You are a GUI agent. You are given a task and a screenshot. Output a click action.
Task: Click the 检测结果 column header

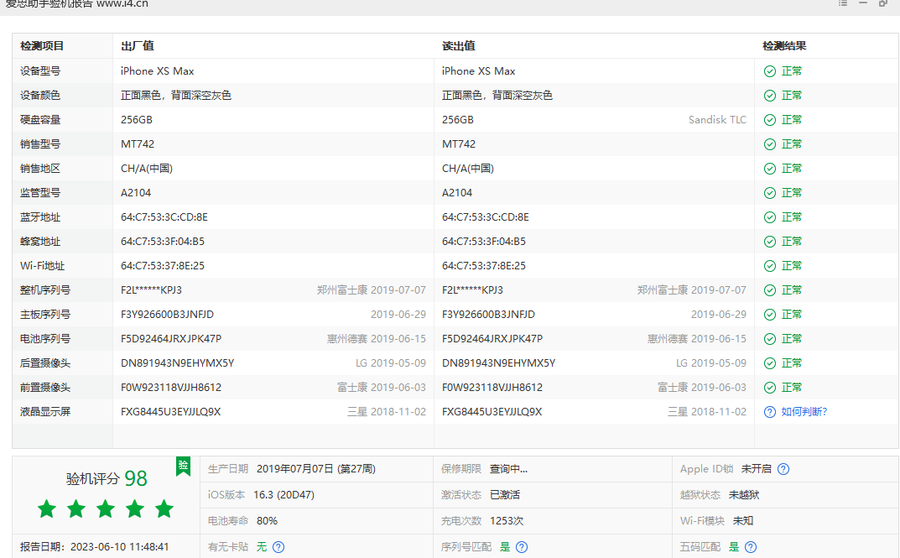point(784,46)
